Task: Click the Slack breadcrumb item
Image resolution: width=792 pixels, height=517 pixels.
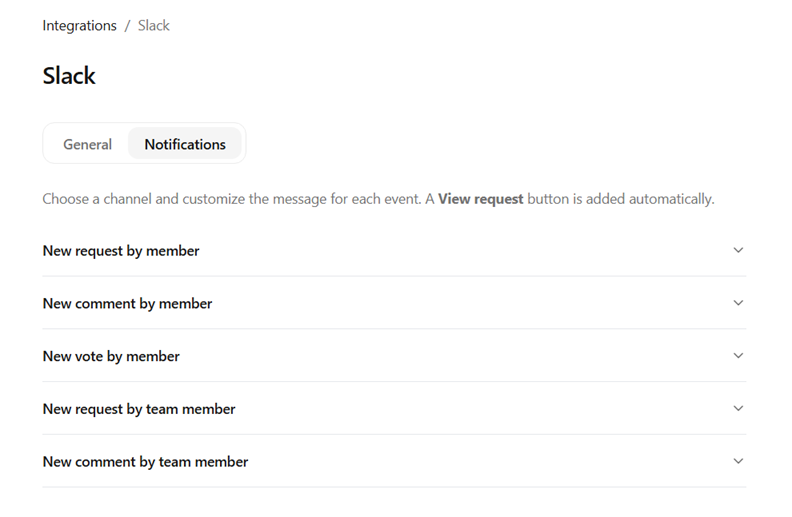Action: [x=154, y=26]
